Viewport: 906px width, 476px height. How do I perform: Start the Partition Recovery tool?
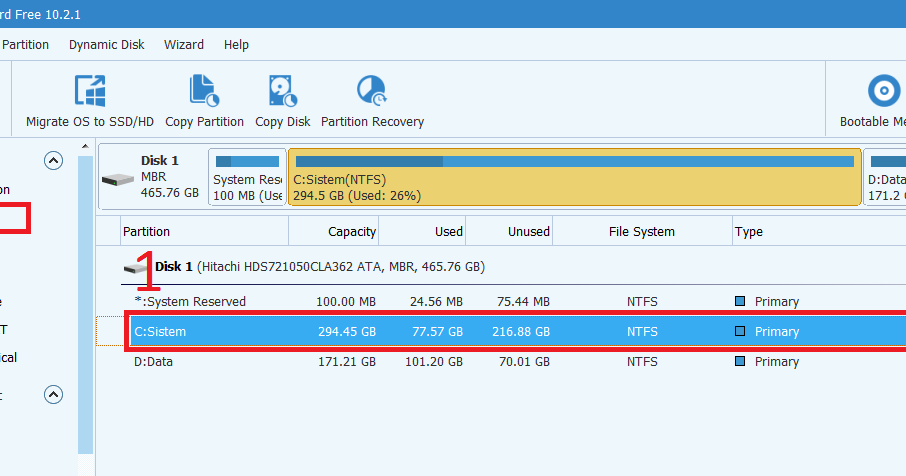click(x=372, y=91)
